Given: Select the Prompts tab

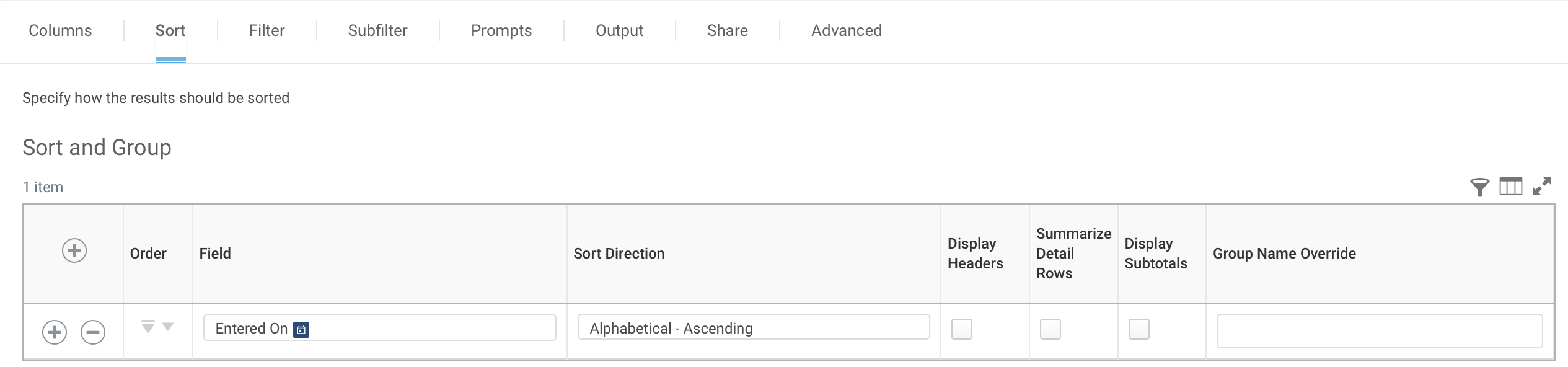Looking at the screenshot, I should pyautogui.click(x=501, y=30).
